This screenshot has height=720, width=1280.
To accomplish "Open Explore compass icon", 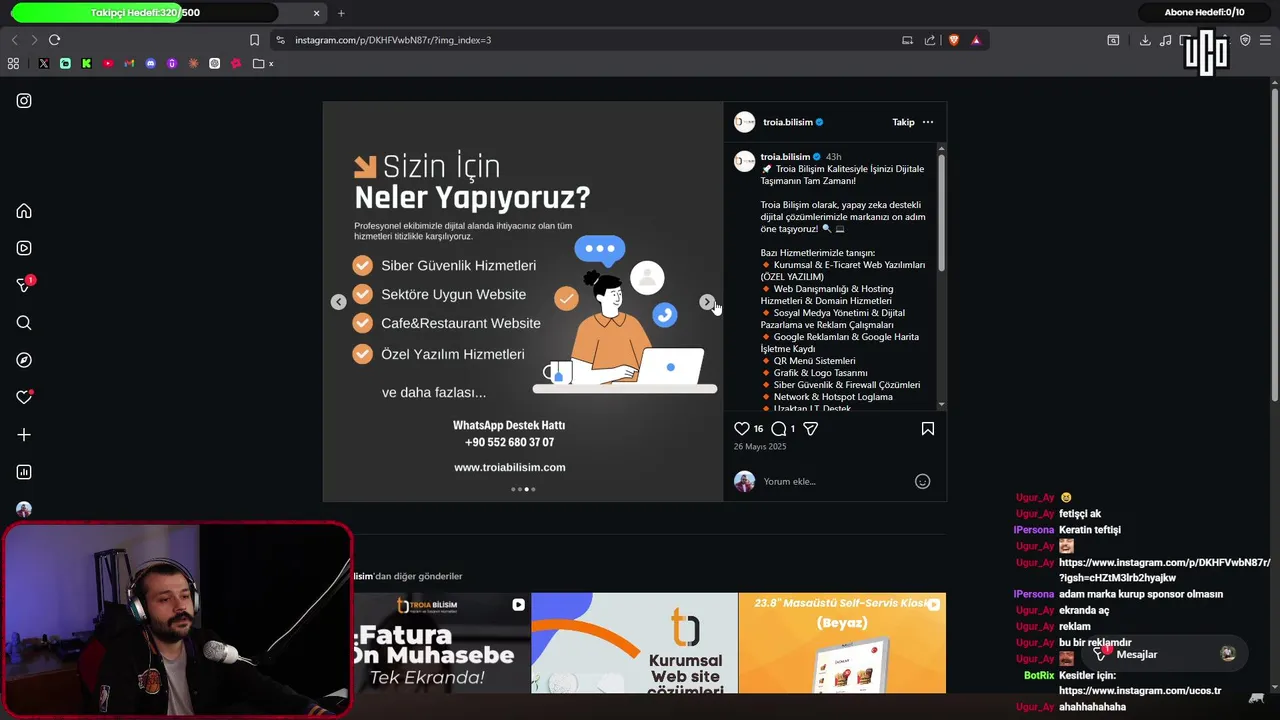I will click(24, 360).
